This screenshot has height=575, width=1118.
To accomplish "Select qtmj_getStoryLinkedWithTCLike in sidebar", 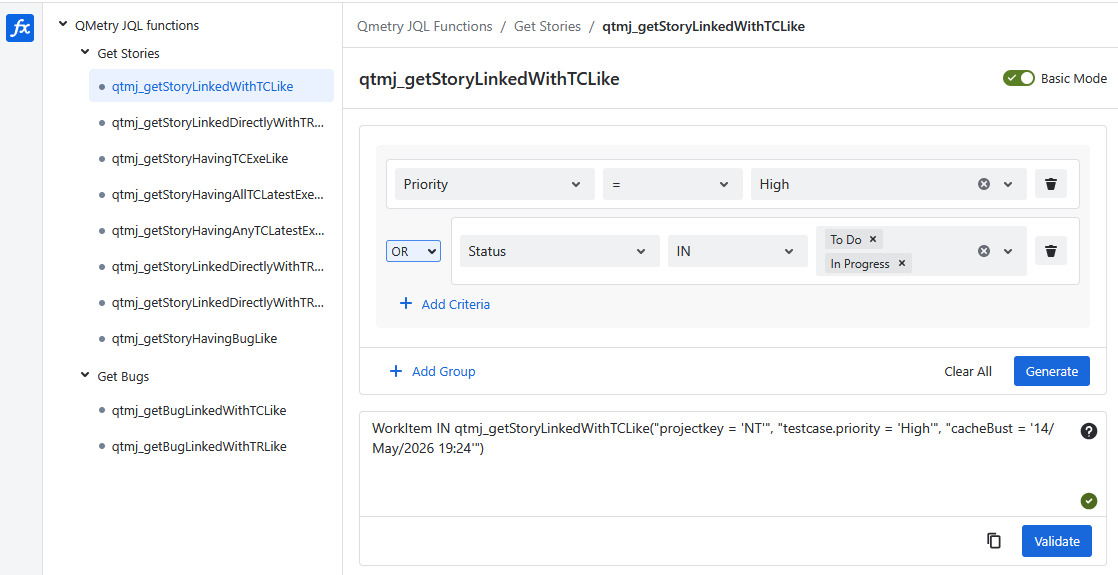I will (x=211, y=86).
